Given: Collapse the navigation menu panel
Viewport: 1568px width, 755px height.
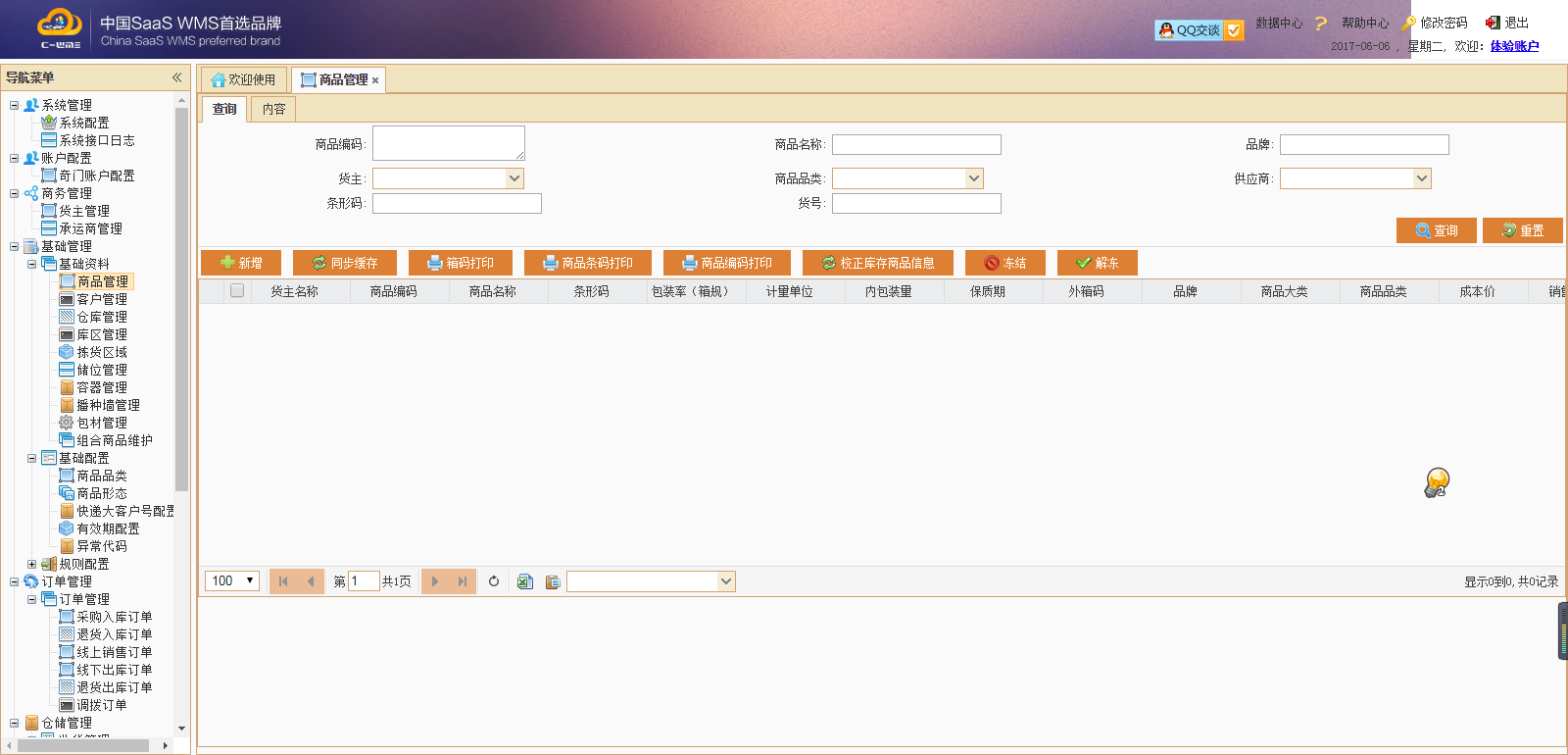Looking at the screenshot, I should [x=176, y=77].
